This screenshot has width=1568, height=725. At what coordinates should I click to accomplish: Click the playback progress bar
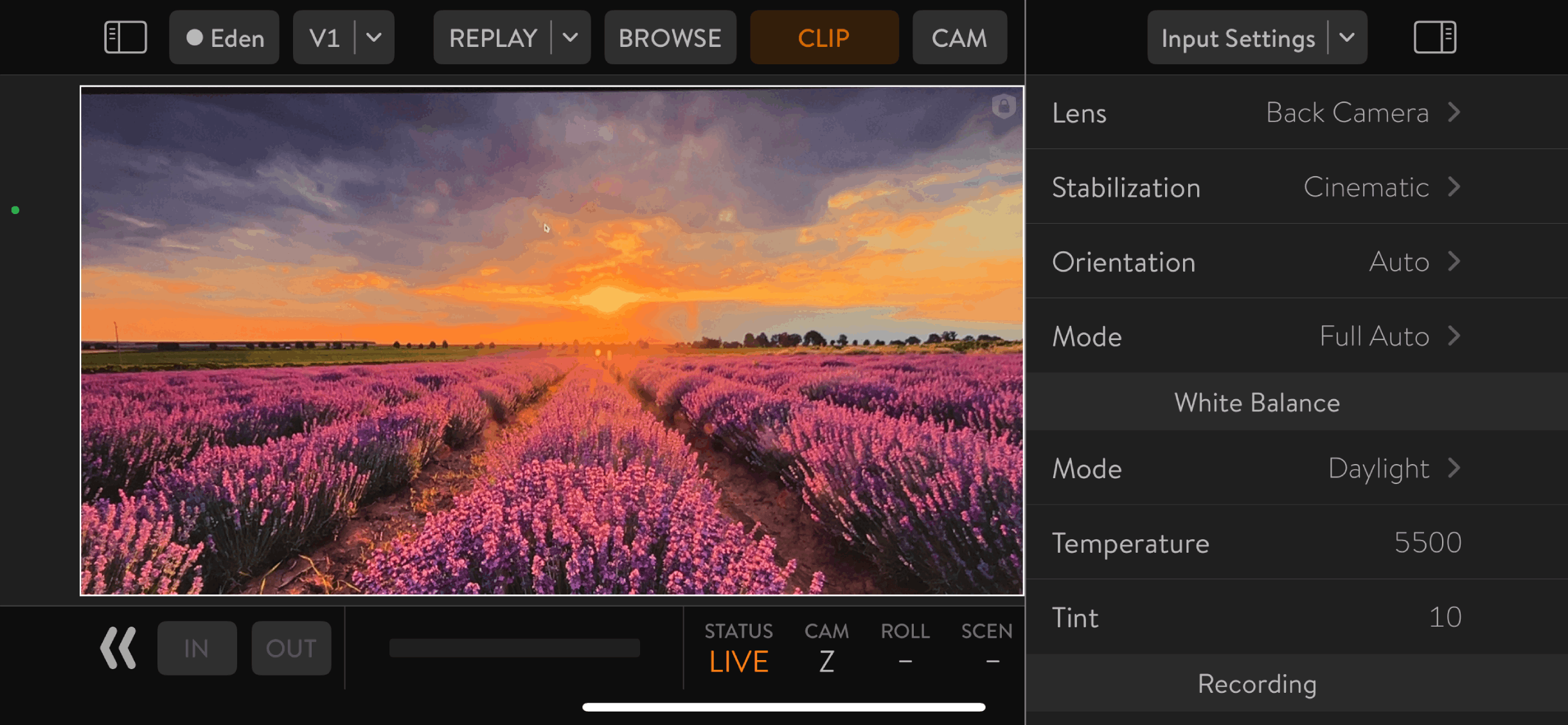click(x=514, y=648)
